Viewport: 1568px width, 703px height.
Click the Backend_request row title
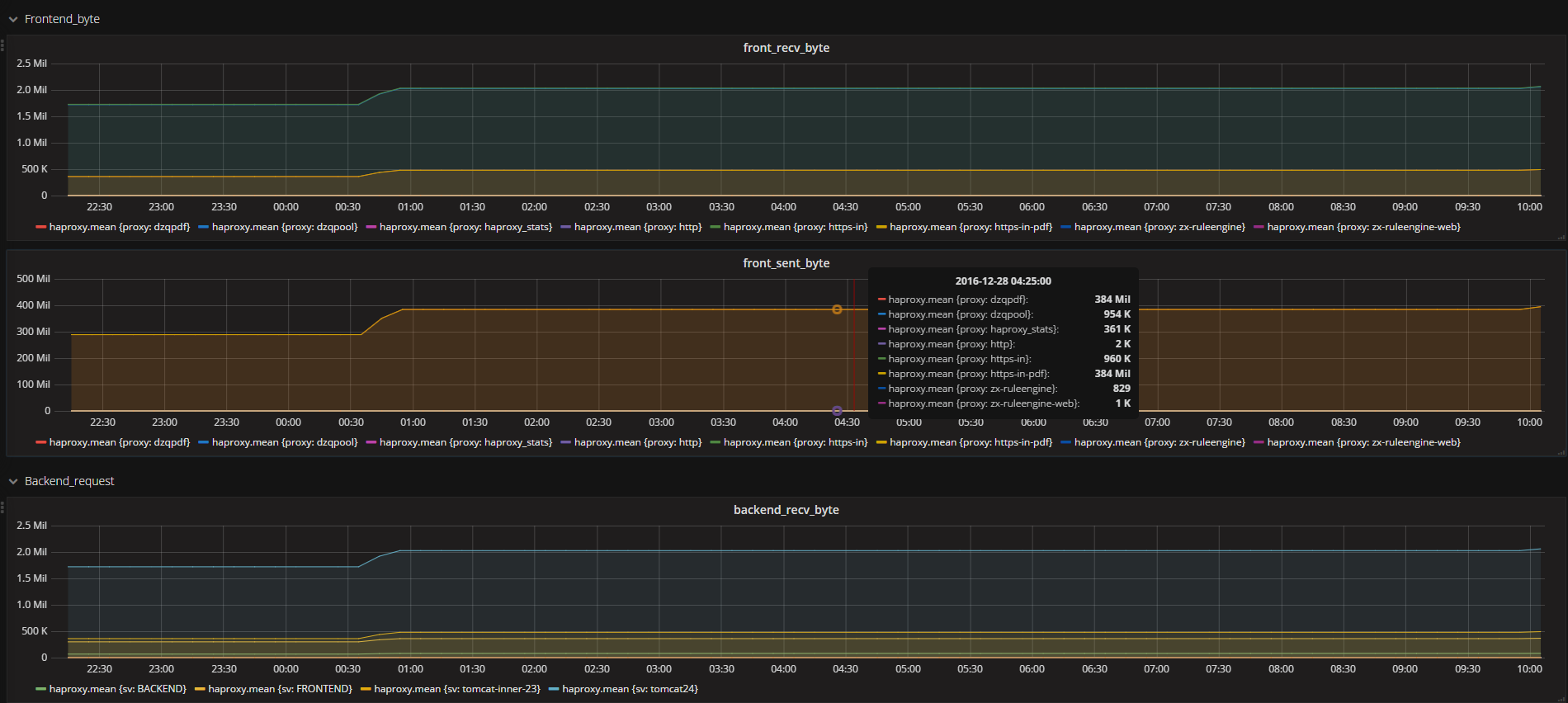click(69, 481)
